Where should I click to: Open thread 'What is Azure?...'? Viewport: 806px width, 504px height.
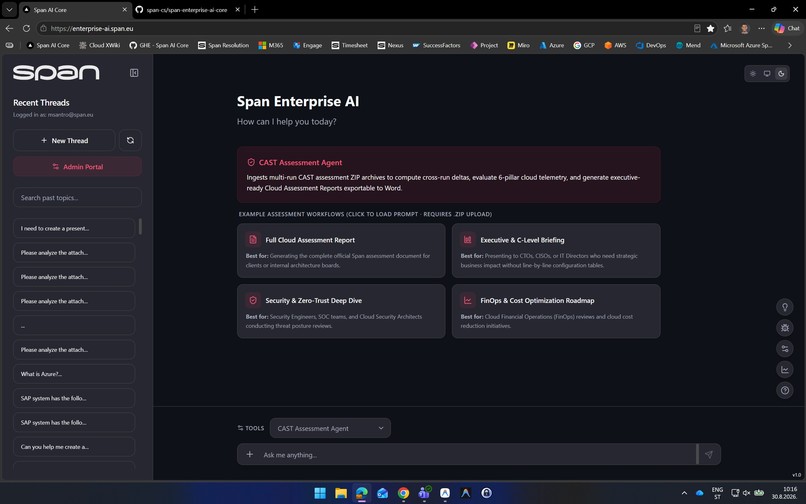(x=74, y=374)
